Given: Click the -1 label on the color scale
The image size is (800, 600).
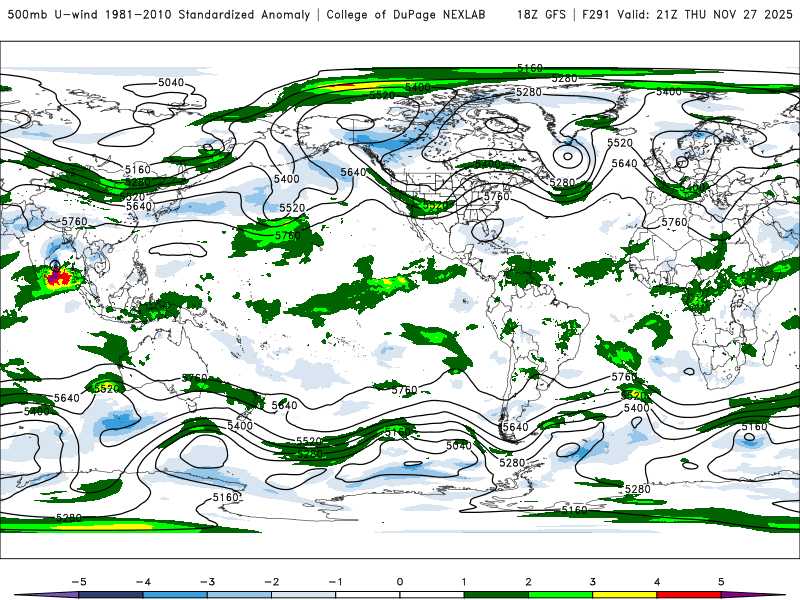Looking at the screenshot, I should [x=335, y=582].
